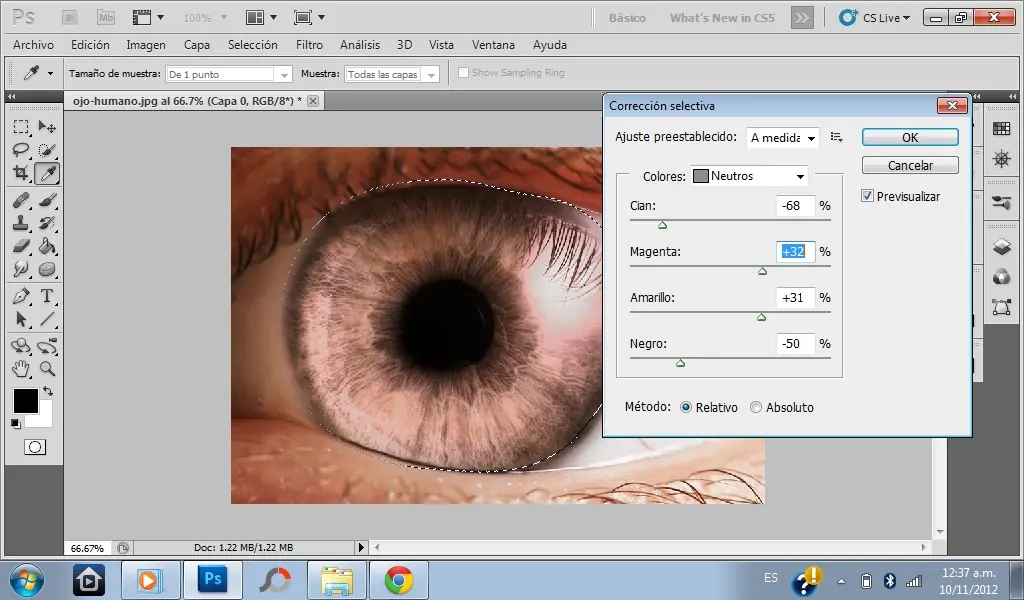This screenshot has height=600, width=1024.
Task: Open the Imagen menu
Action: click(146, 44)
